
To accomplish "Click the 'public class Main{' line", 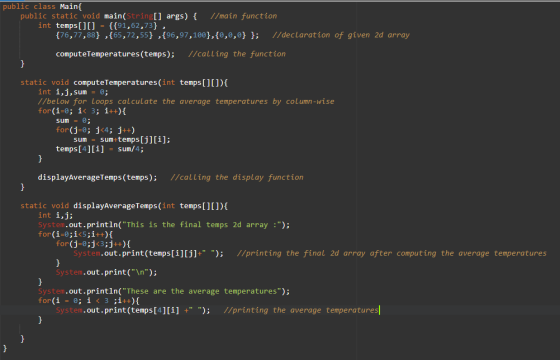I will (42, 6).
